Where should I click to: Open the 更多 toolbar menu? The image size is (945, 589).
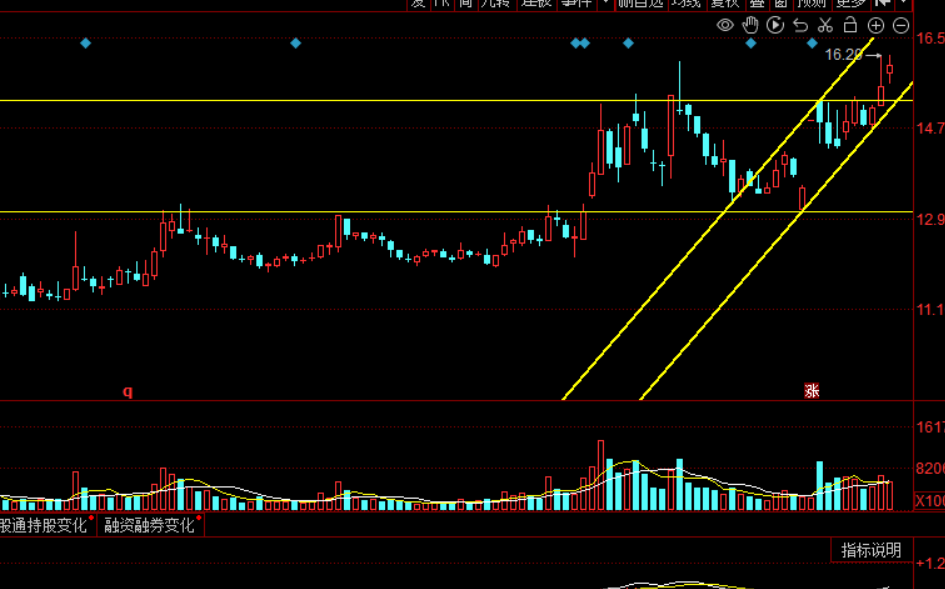851,4
